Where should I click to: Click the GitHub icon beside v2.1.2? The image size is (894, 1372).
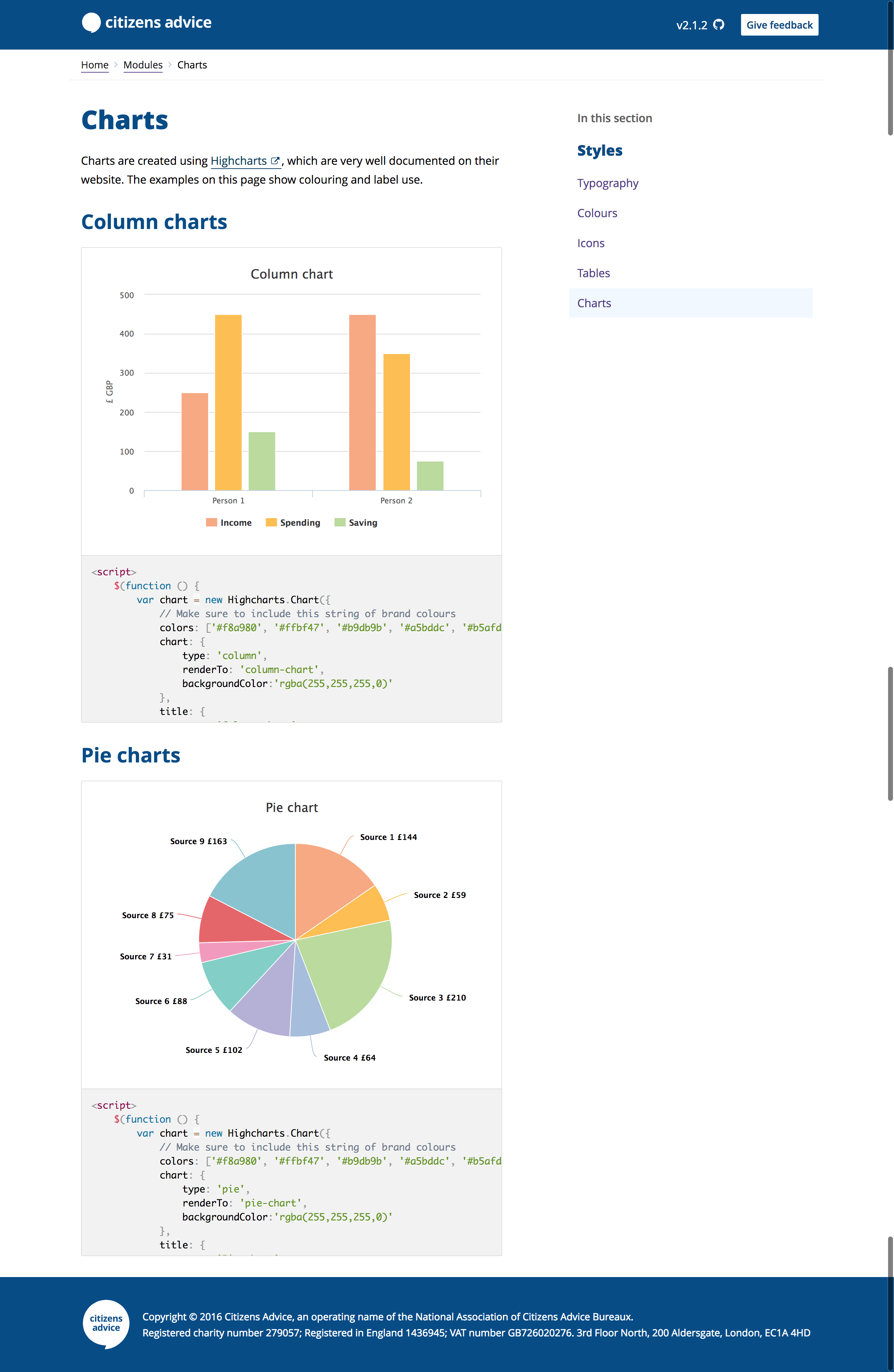click(x=719, y=25)
